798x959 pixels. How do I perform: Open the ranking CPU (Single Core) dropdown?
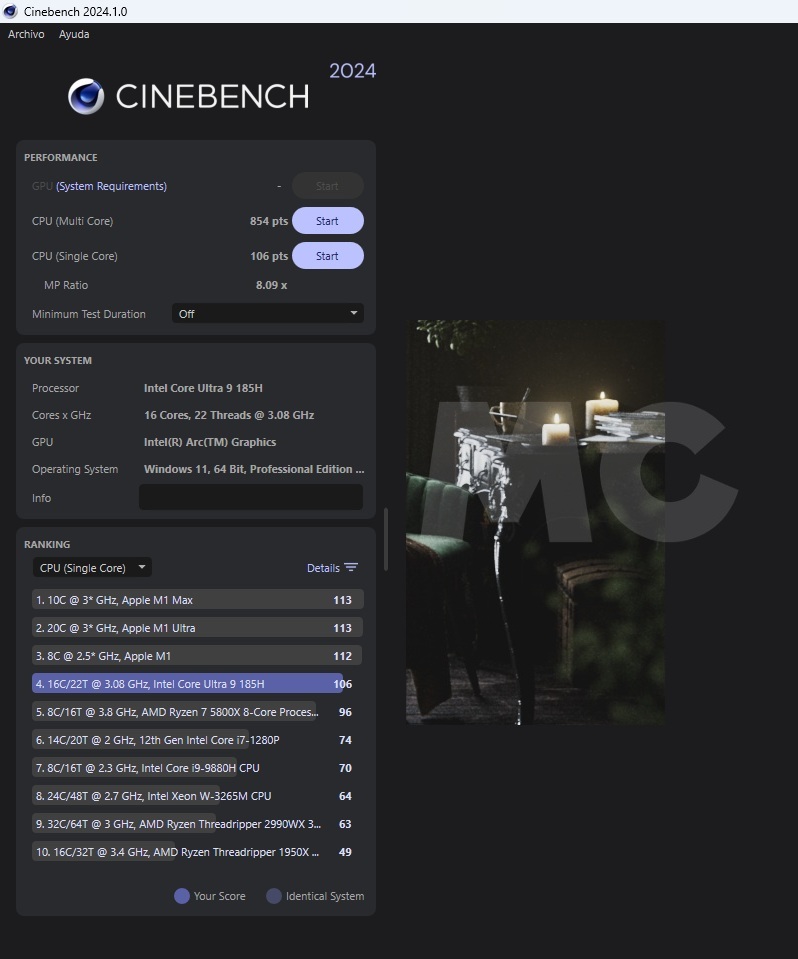click(92, 568)
